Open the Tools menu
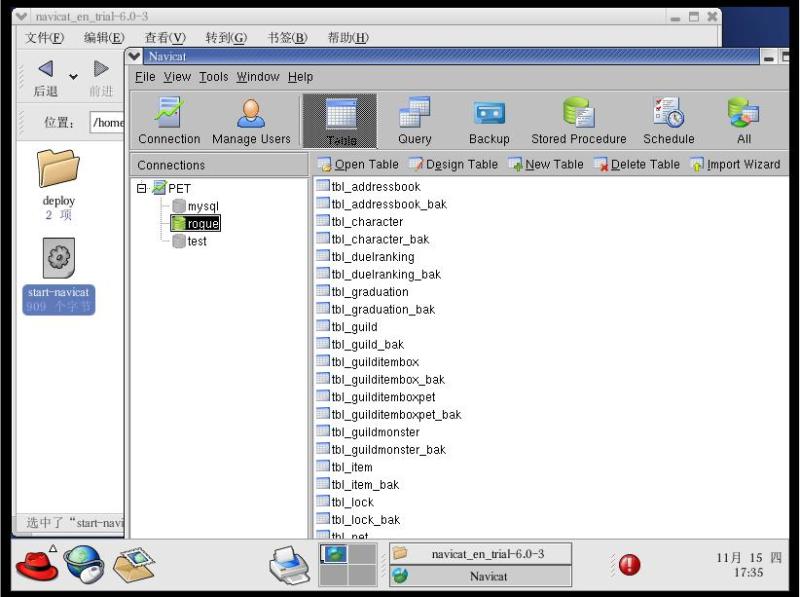This screenshot has width=800, height=597. click(x=213, y=76)
